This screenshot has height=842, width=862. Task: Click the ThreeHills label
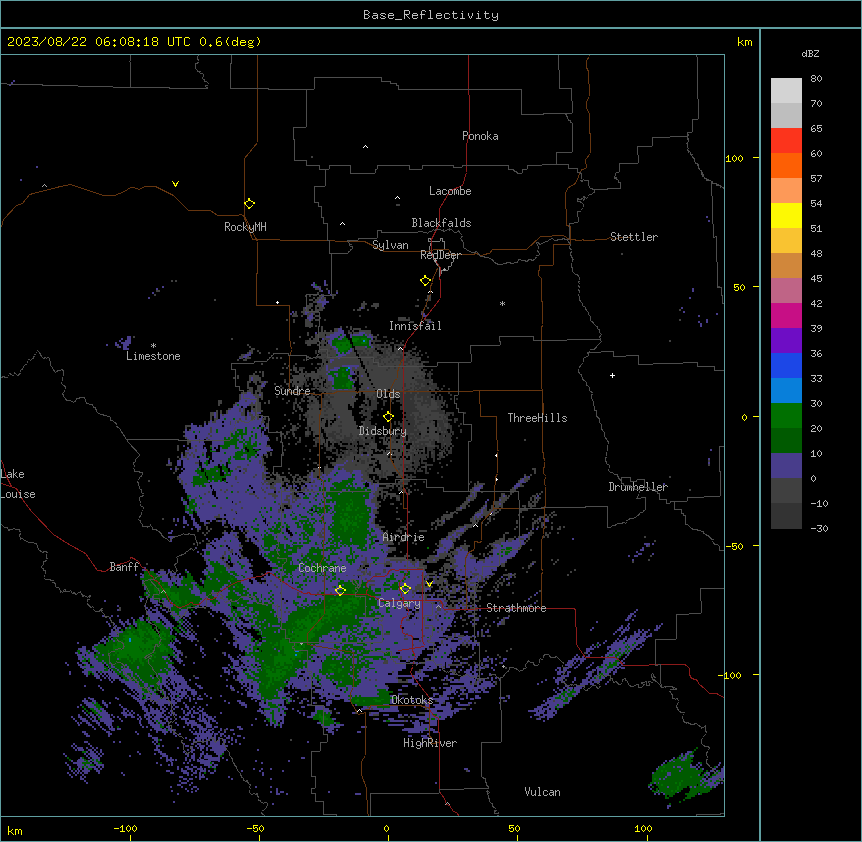[537, 418]
